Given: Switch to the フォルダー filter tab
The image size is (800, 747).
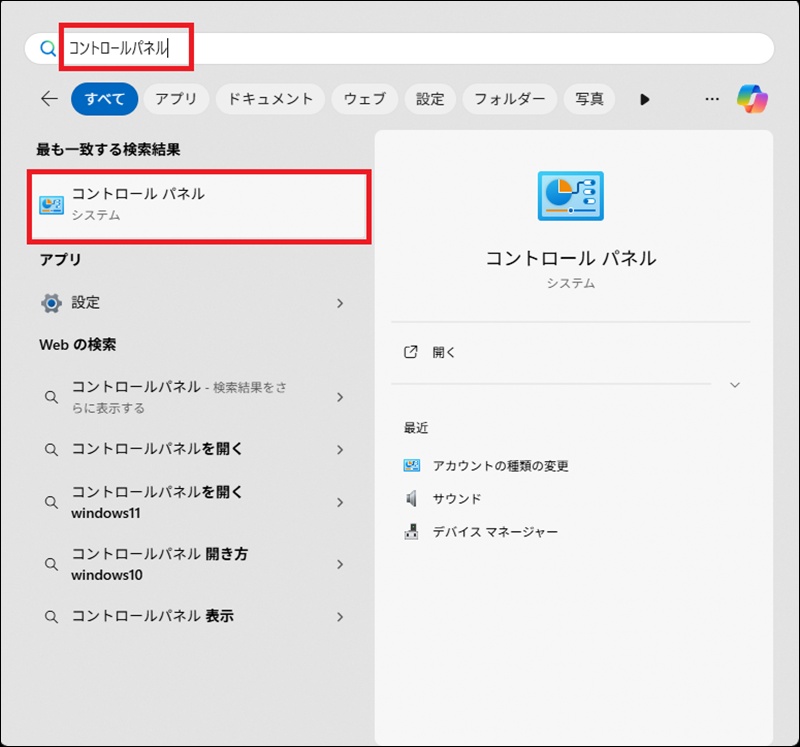Looking at the screenshot, I should pyautogui.click(x=510, y=99).
